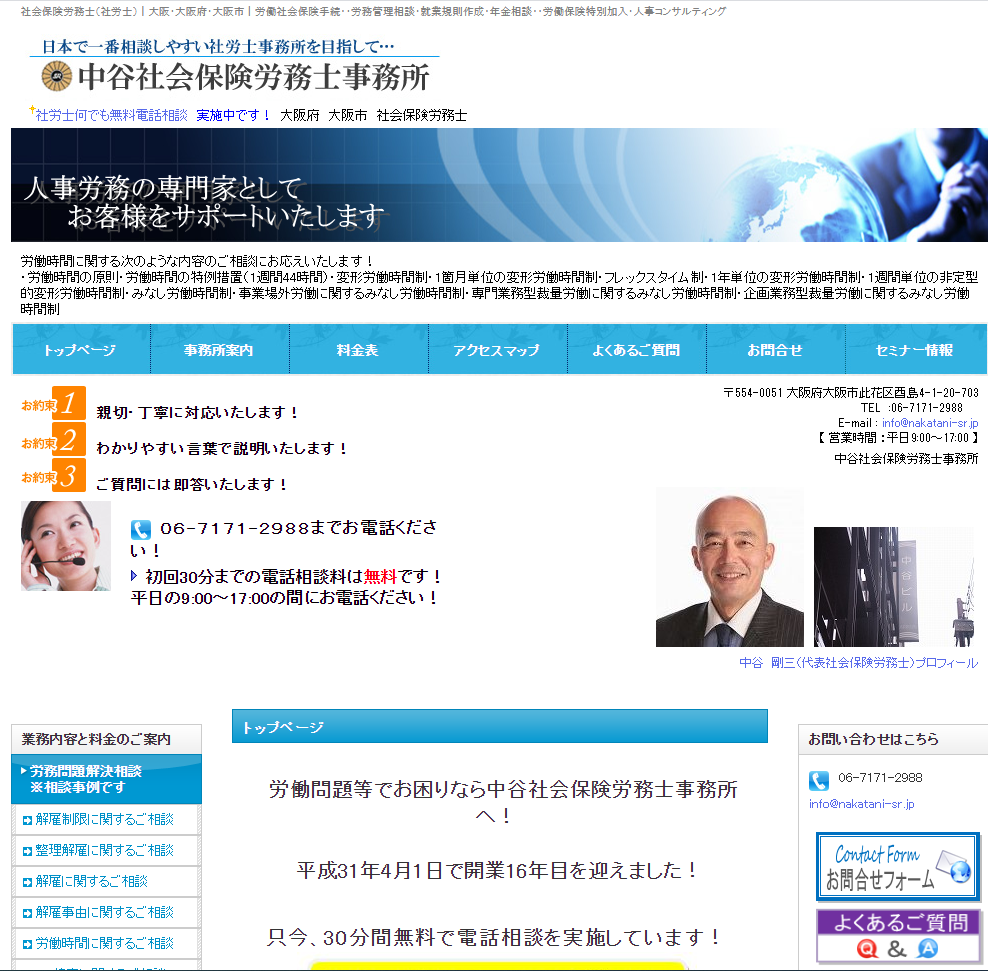The height and width of the screenshot is (971, 988).
Task: Open the 料金表 navigation tab
Action: click(x=357, y=350)
